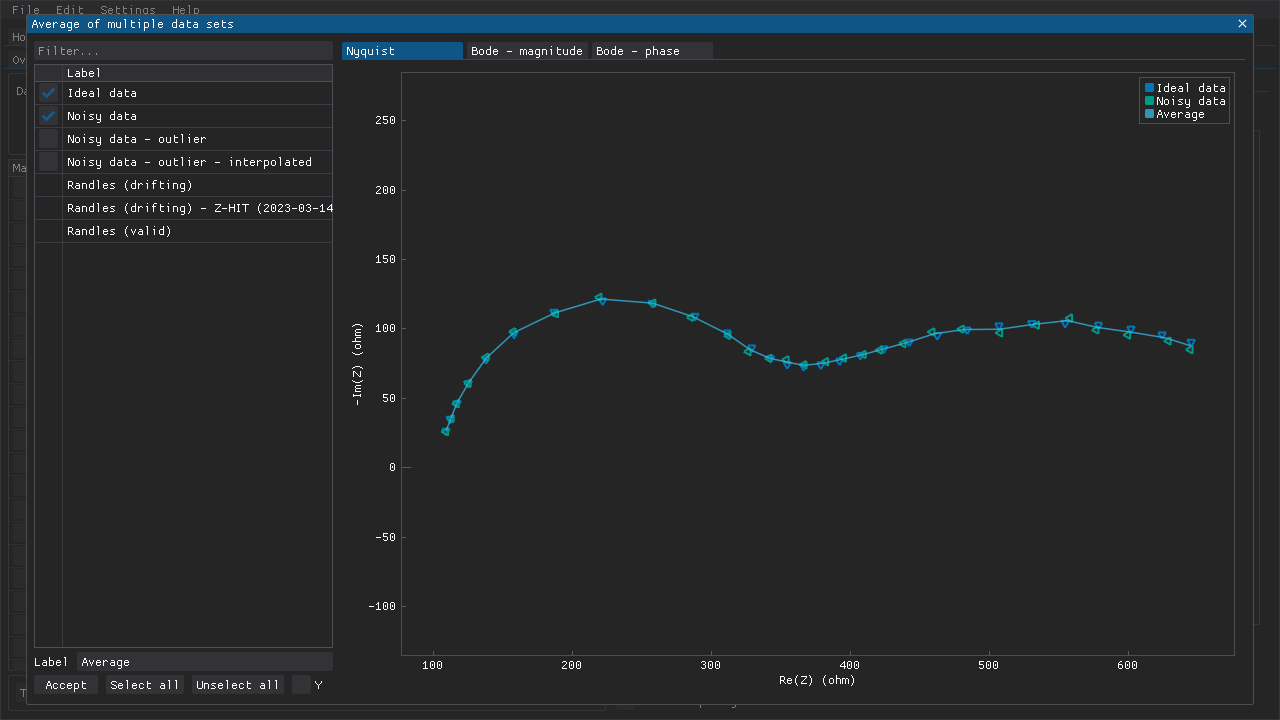Select the Randles (drifting) row text
This screenshot has width=1280, height=720.
(x=130, y=185)
